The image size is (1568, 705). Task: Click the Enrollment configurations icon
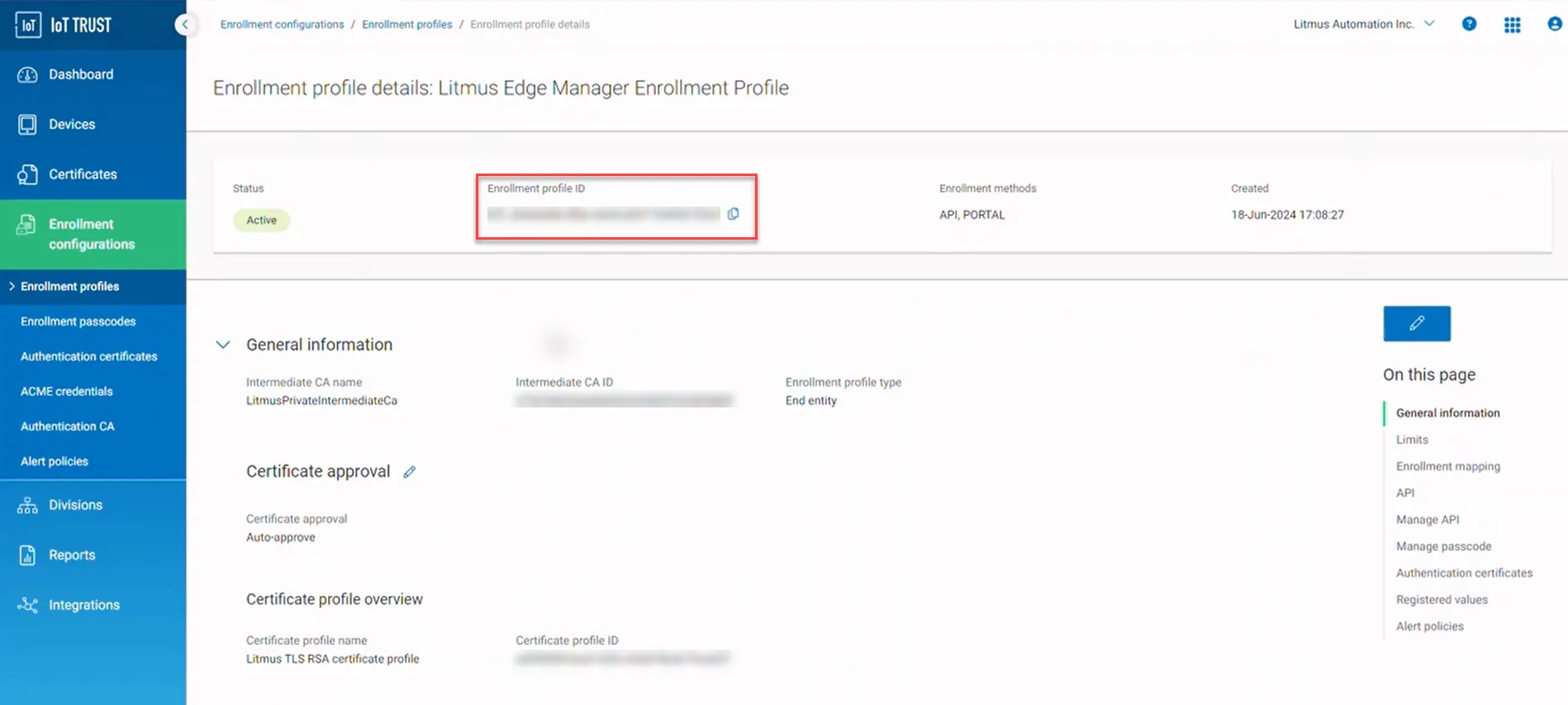coord(26,224)
